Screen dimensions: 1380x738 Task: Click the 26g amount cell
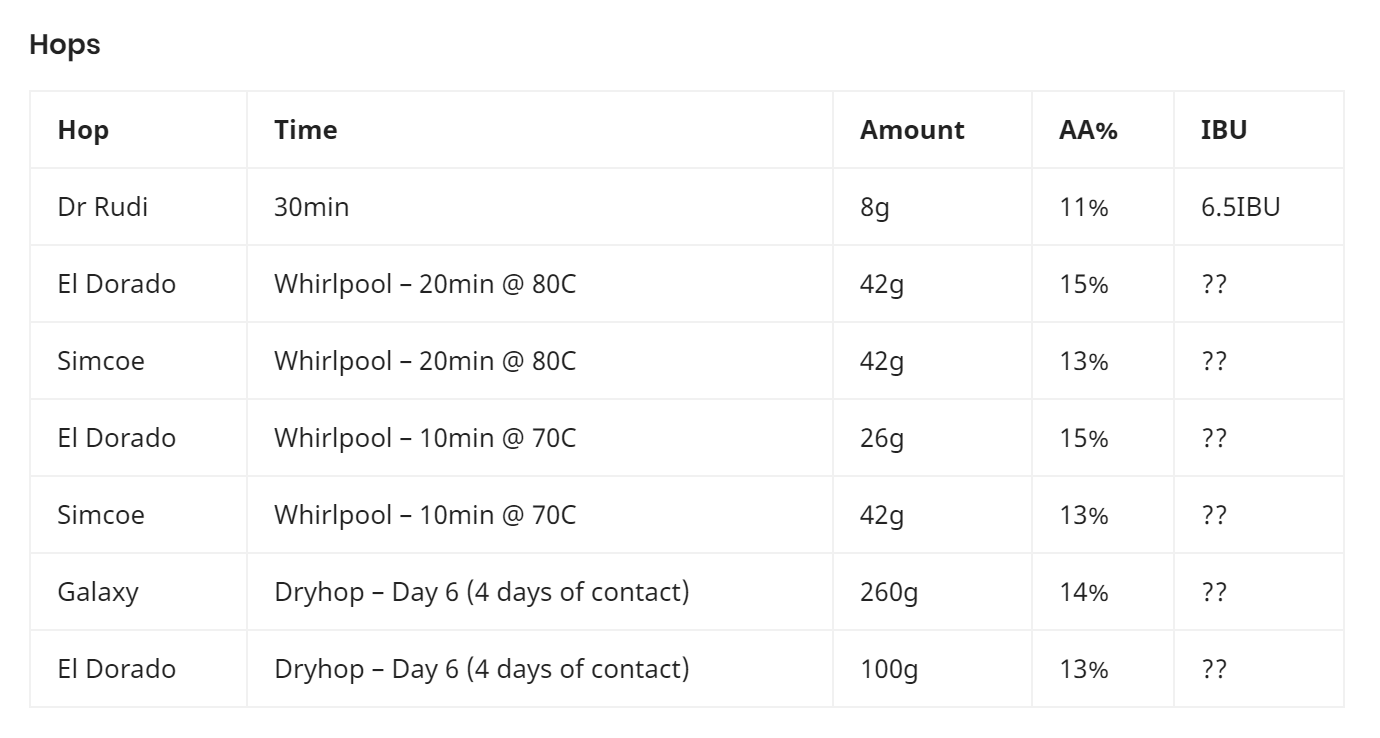pos(882,439)
